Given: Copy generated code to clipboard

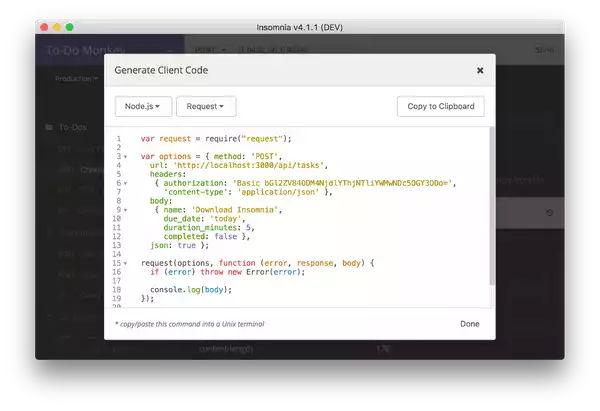Looking at the screenshot, I should (441, 106).
